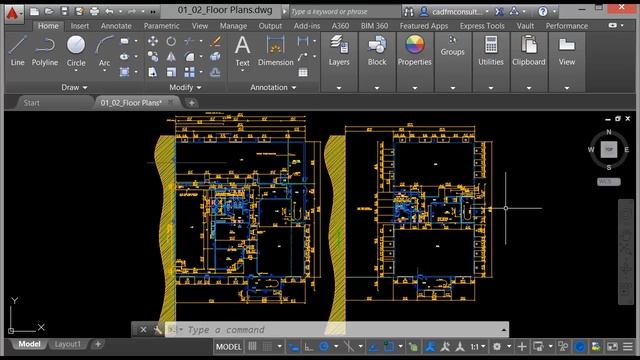Click the command line input field

click(x=337, y=330)
